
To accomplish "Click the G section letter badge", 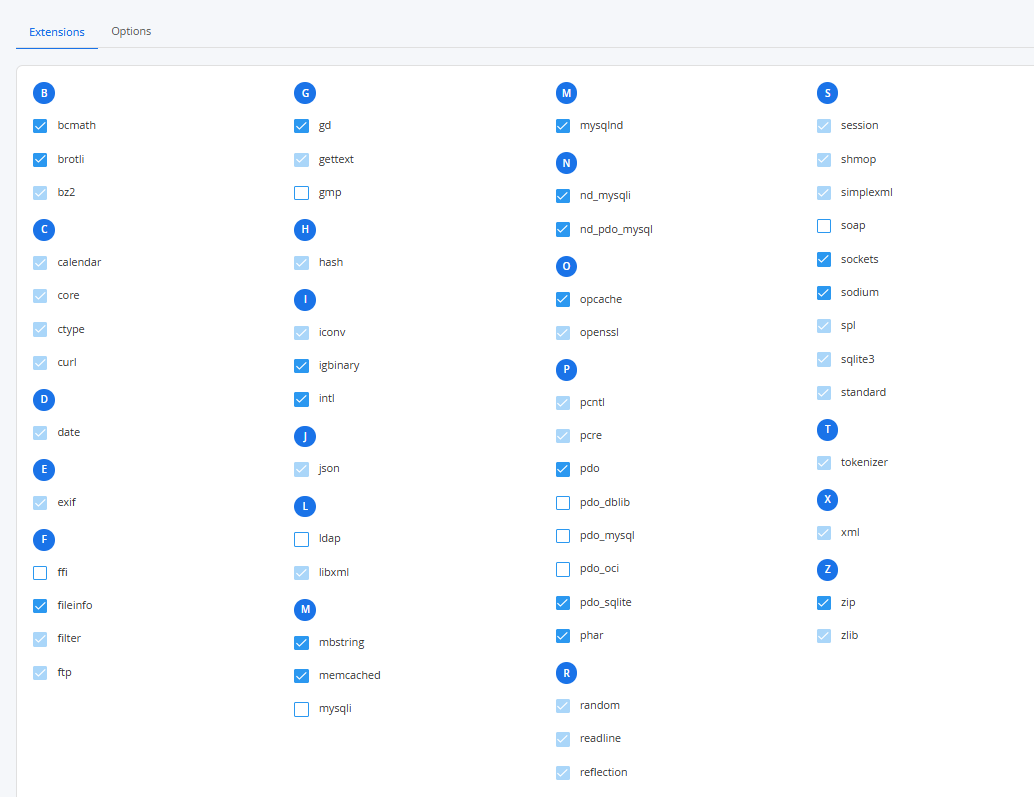I will (x=305, y=93).
